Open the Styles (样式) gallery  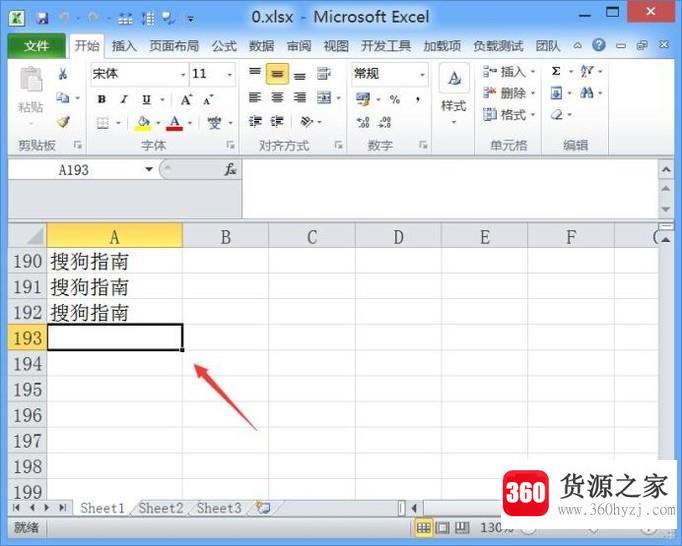(x=454, y=94)
